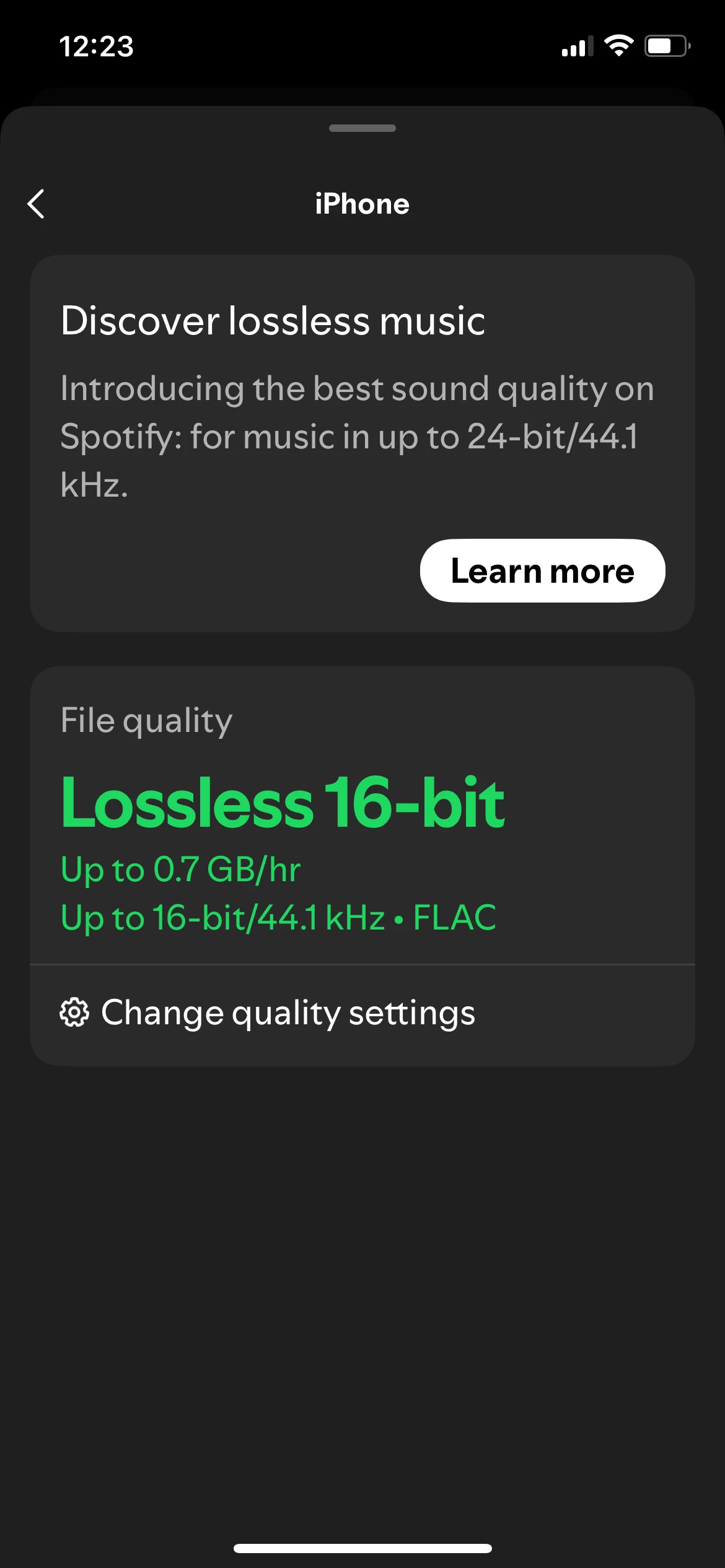The height and width of the screenshot is (1568, 725).
Task: Tap the lossless introduction description text
Action: click(357, 436)
